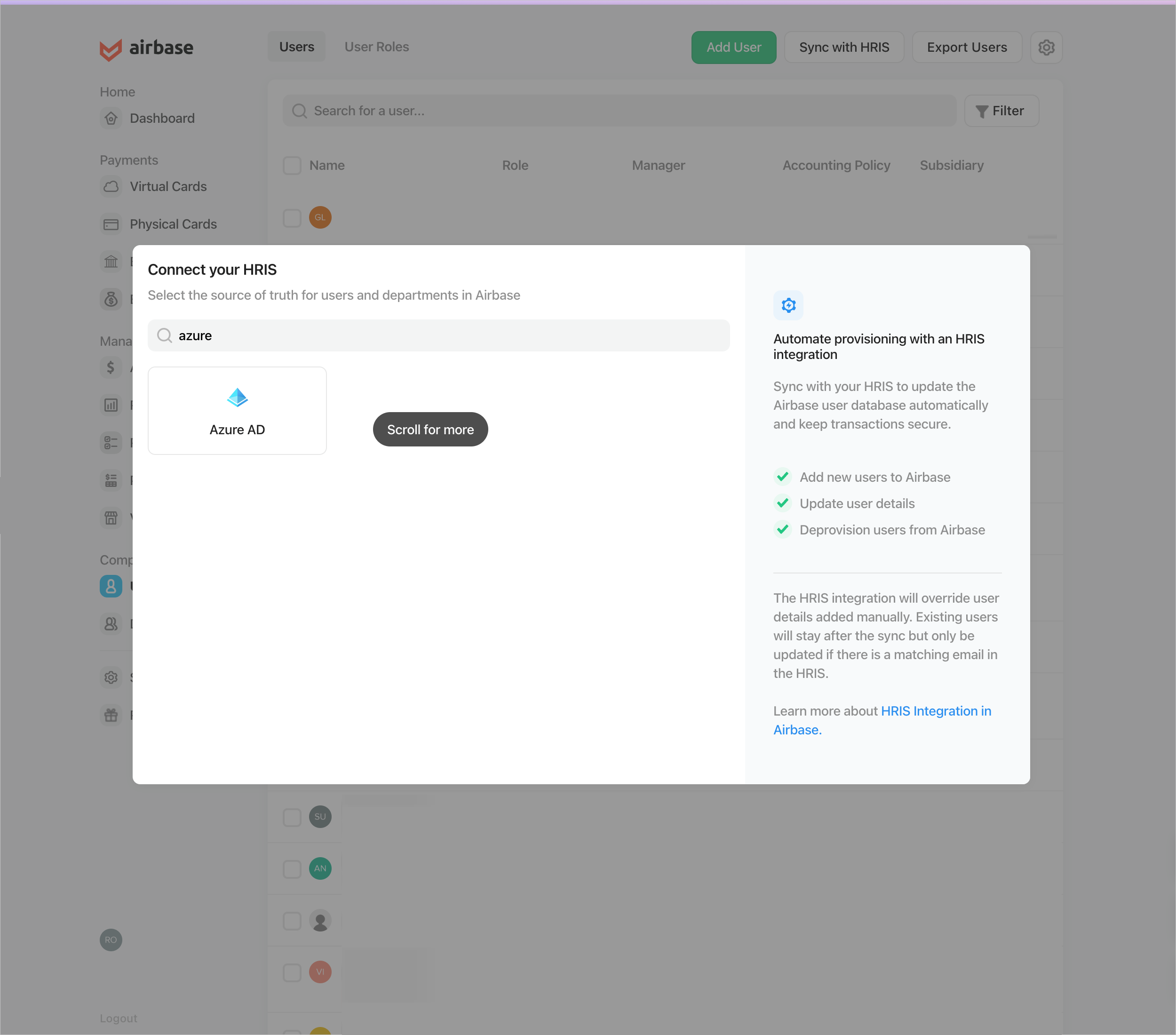
Task: Click the settings gear icon top right
Action: click(x=1046, y=46)
